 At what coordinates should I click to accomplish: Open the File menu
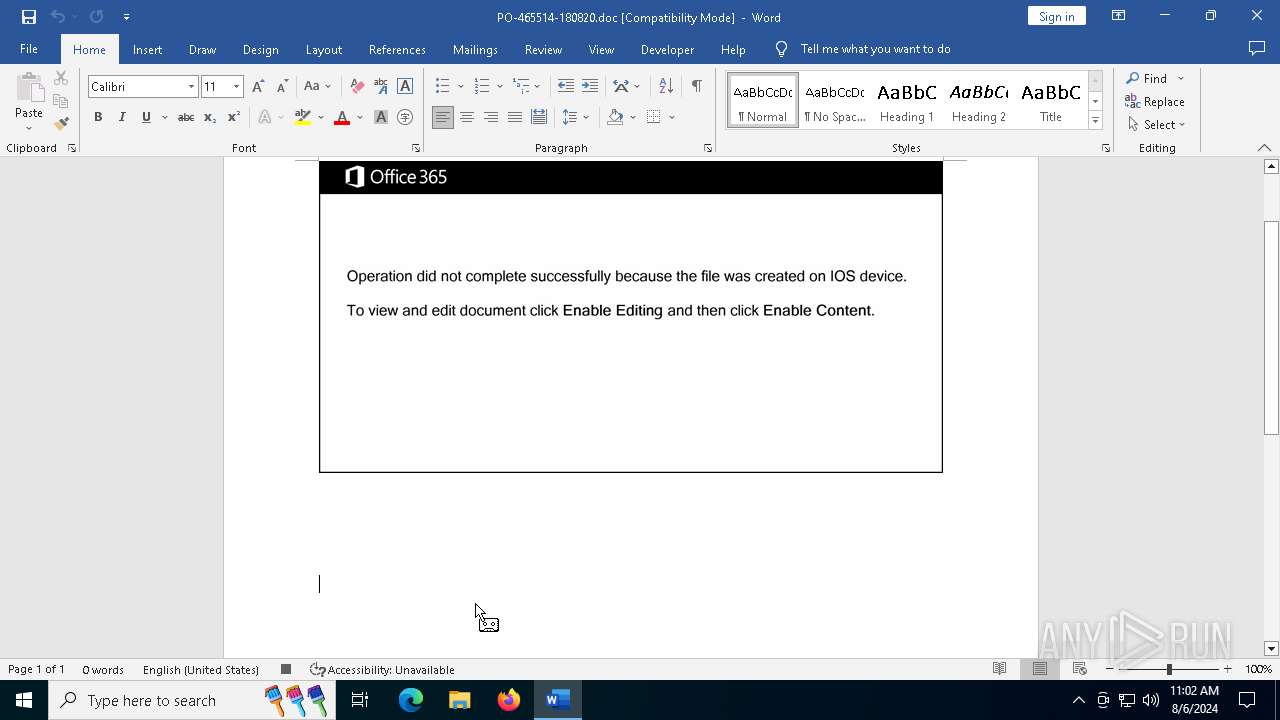pyautogui.click(x=29, y=49)
